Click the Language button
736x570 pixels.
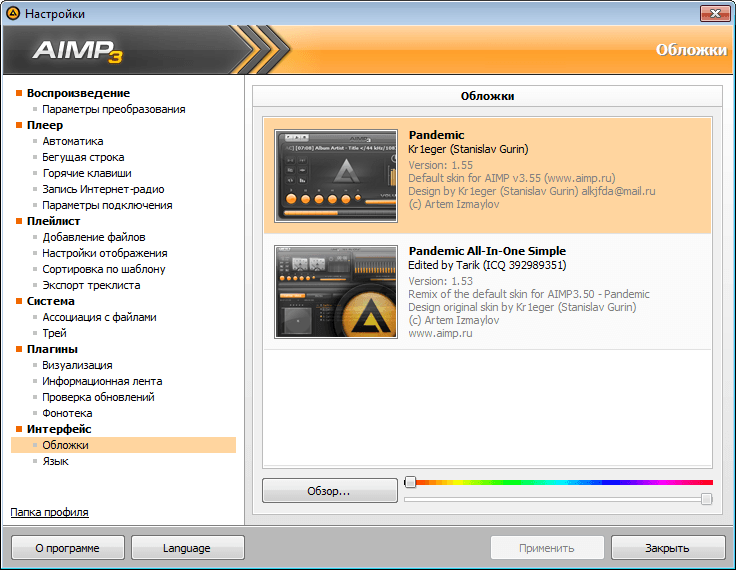187,548
